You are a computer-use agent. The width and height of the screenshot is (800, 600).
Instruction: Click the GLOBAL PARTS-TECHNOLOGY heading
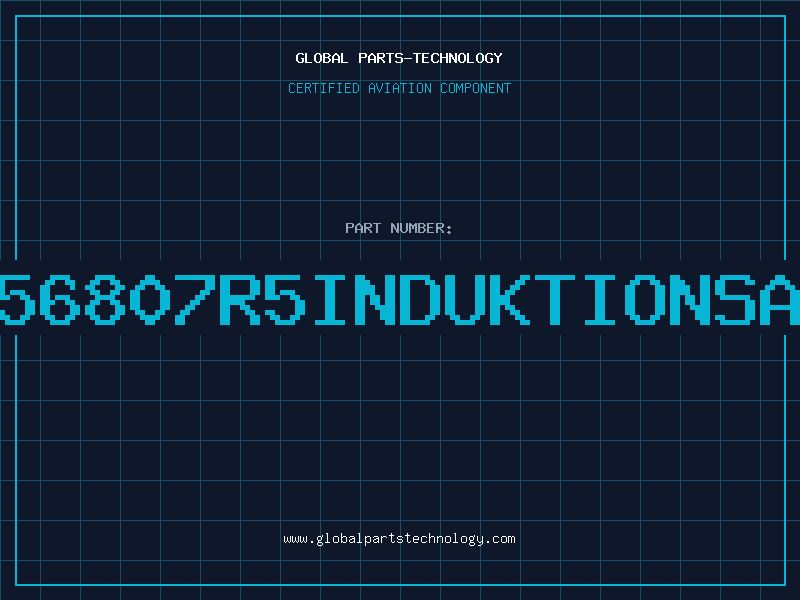[x=399, y=58]
